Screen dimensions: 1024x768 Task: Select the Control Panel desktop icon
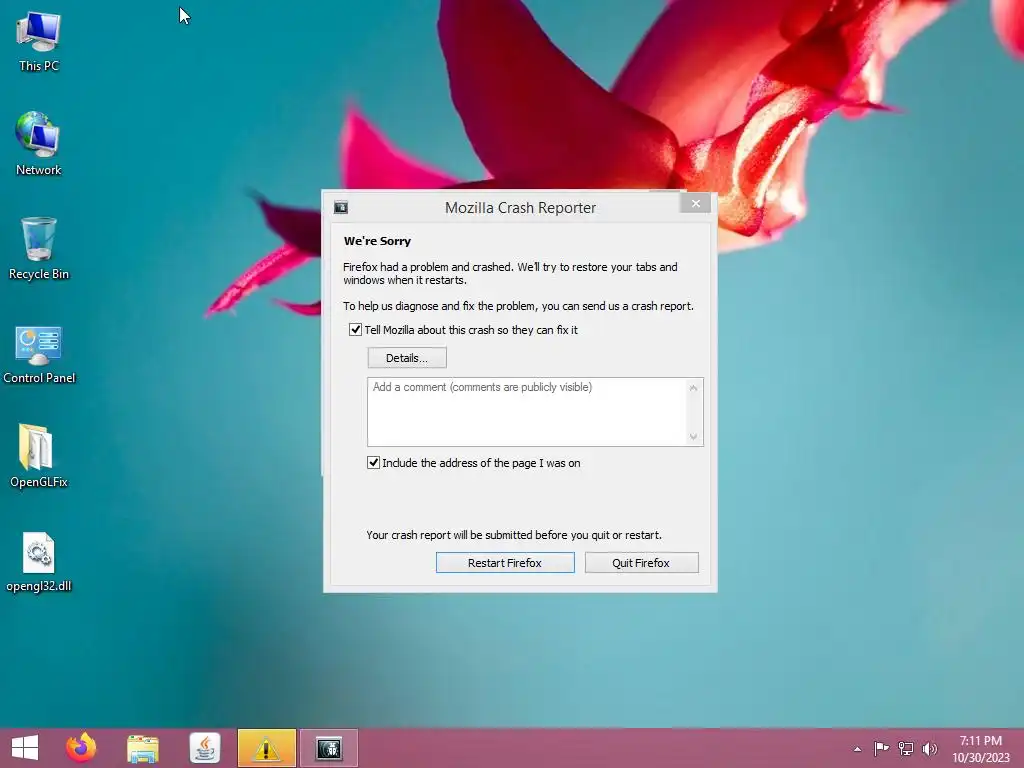(39, 355)
